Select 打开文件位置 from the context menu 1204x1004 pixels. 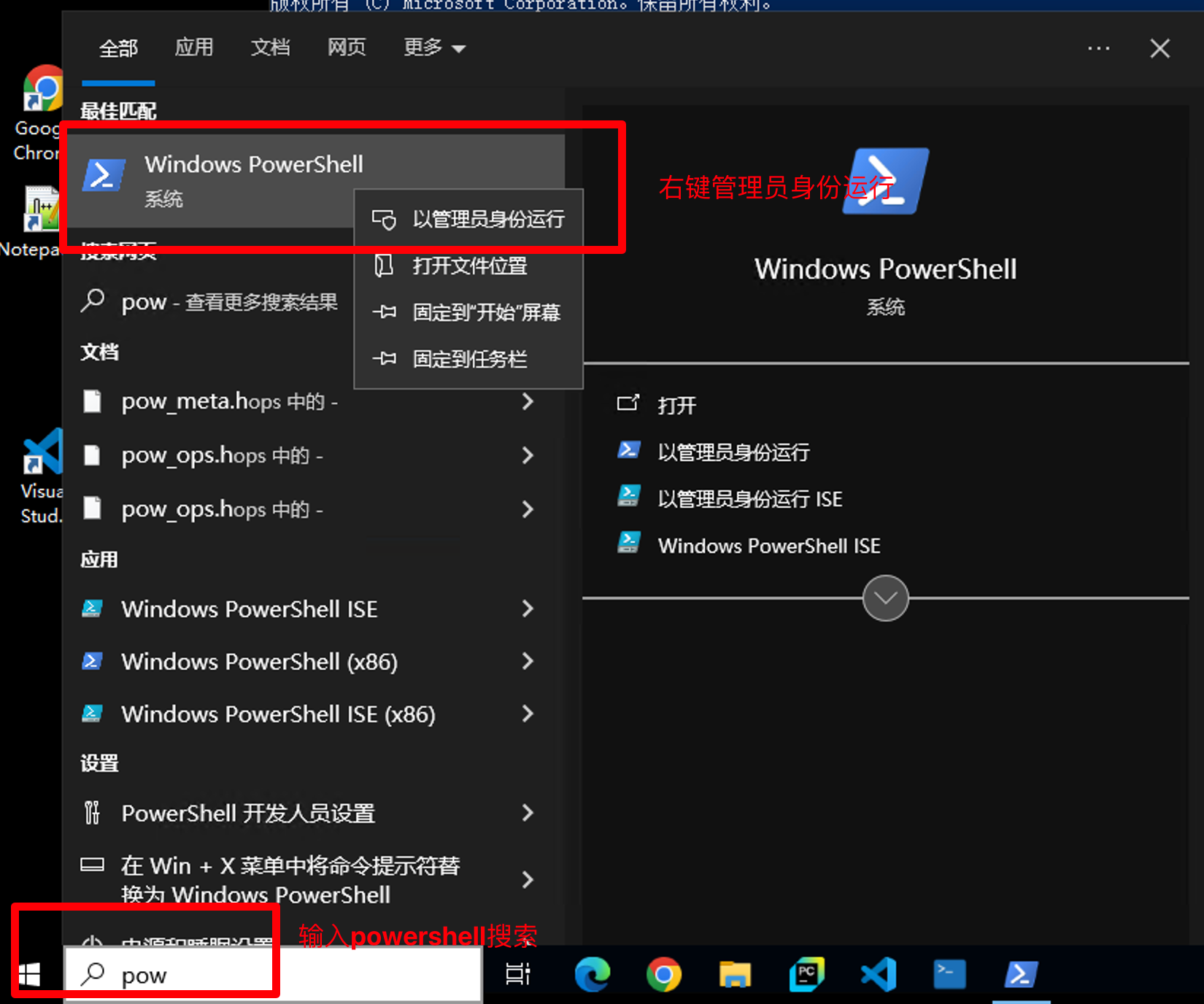[469, 266]
